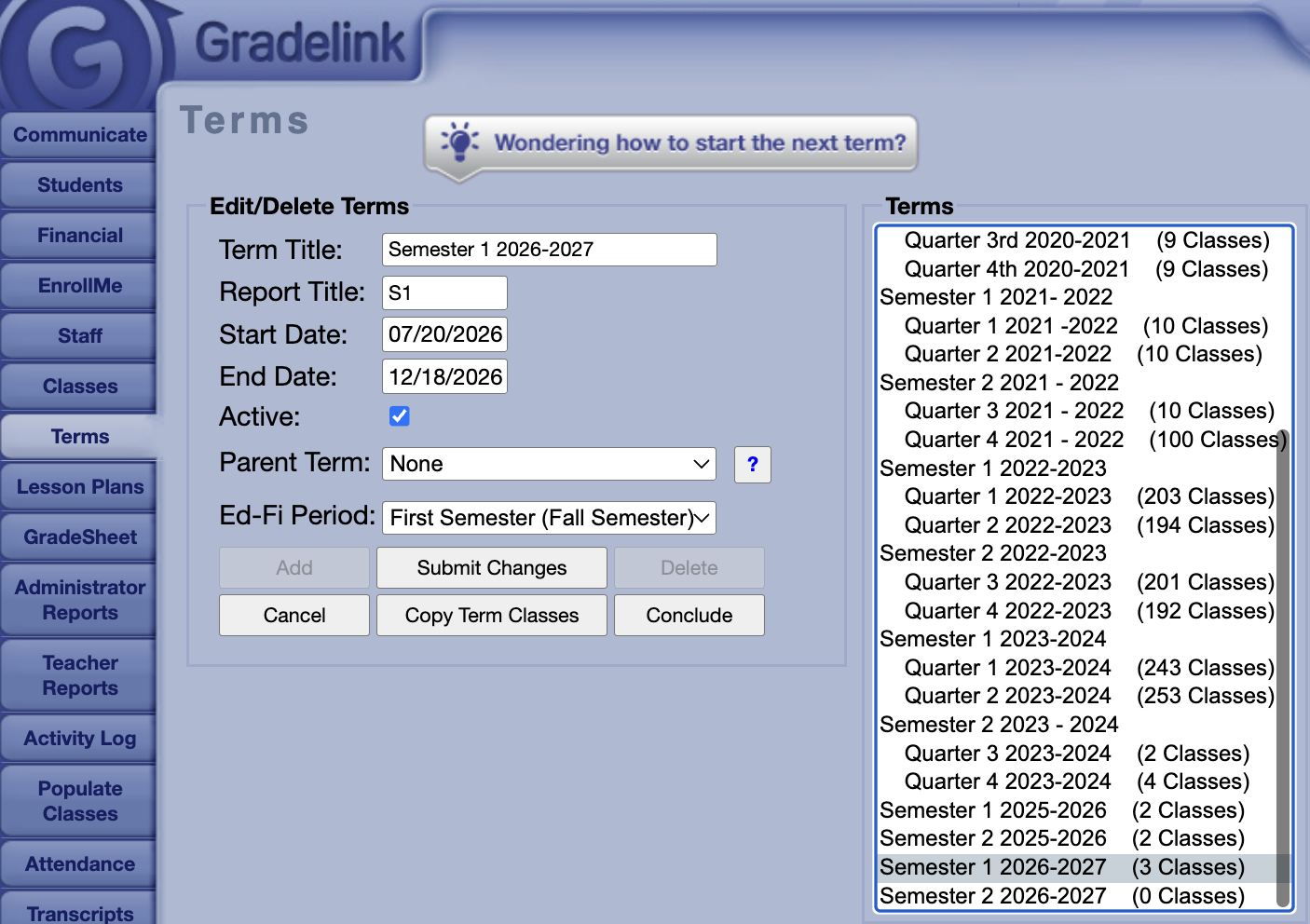The height and width of the screenshot is (924, 1310).
Task: Open Lesson Plans
Action: (79, 487)
